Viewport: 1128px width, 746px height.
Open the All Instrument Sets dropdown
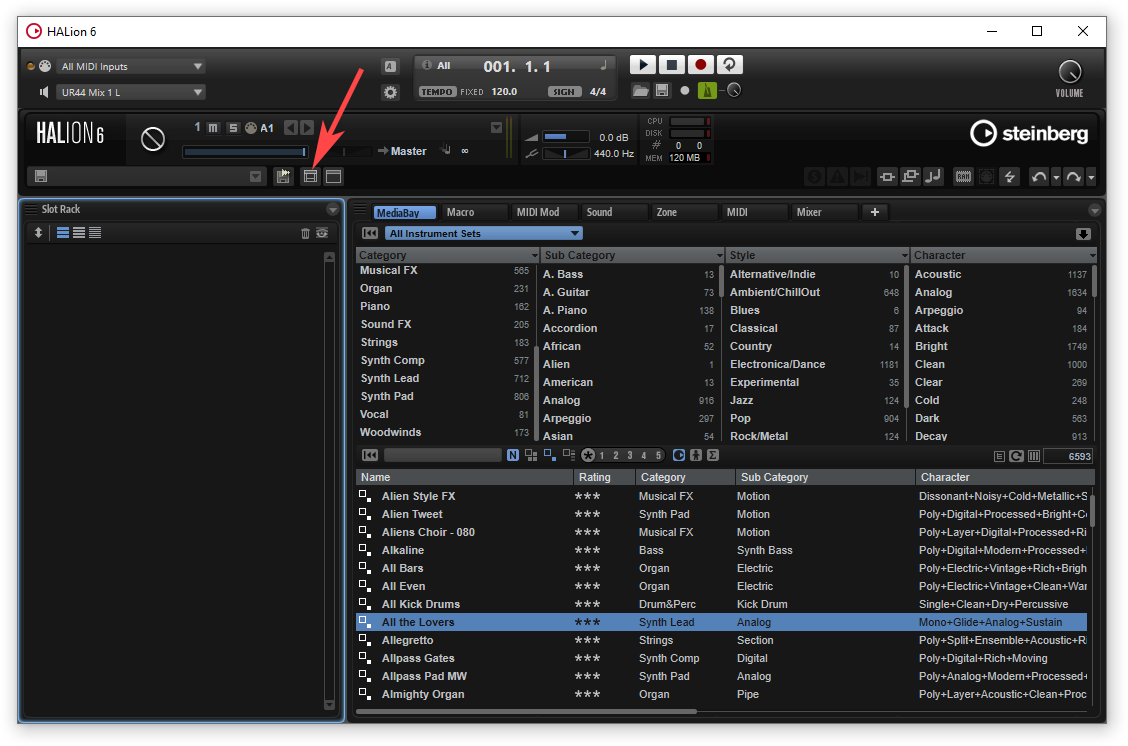pyautogui.click(x=483, y=233)
